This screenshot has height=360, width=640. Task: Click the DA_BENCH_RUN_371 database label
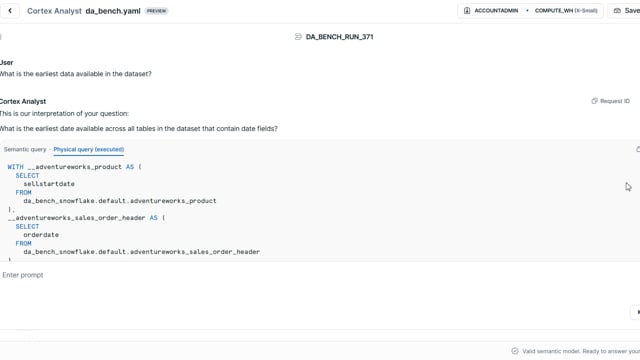(x=339, y=37)
